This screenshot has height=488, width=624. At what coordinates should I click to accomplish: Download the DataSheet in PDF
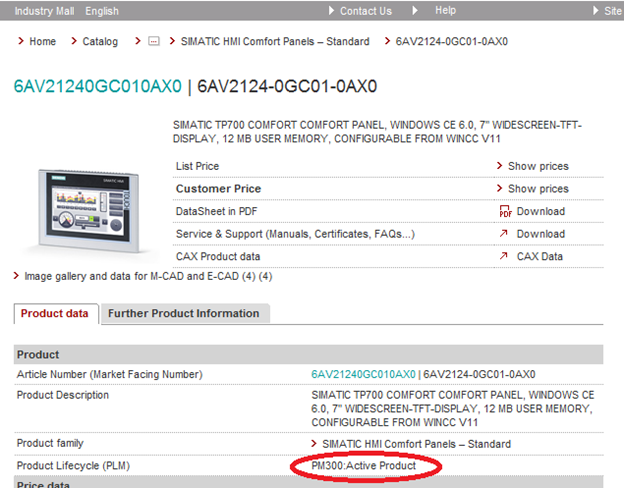(x=540, y=211)
